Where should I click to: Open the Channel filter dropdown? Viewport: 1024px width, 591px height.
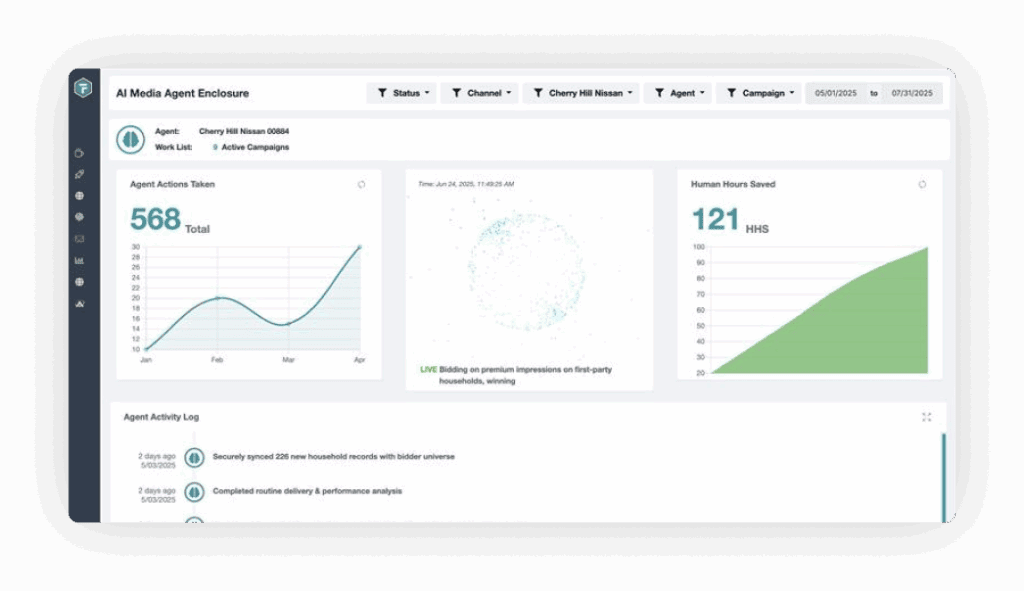tap(480, 93)
